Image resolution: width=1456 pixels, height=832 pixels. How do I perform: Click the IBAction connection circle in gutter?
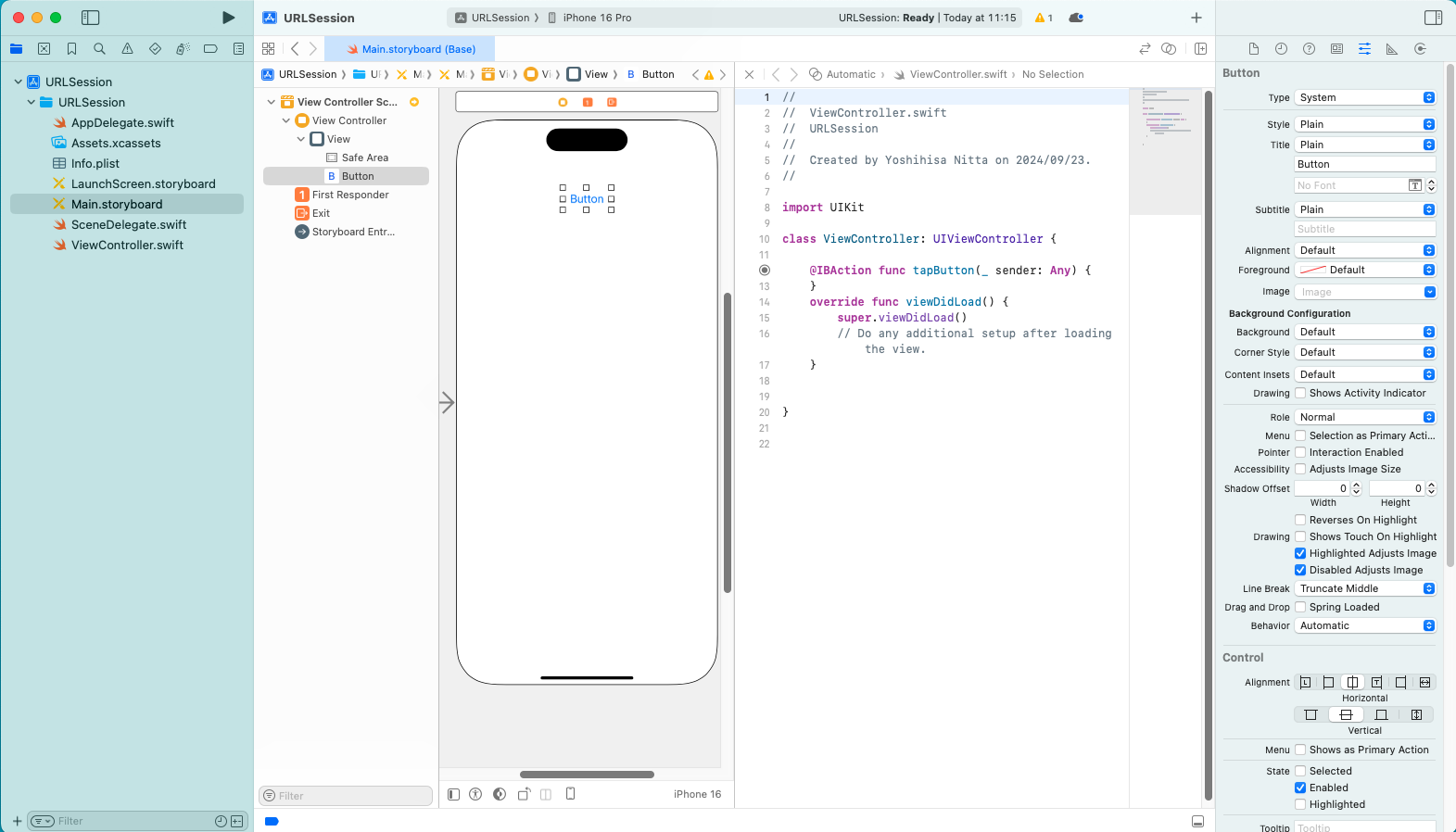[x=765, y=271]
